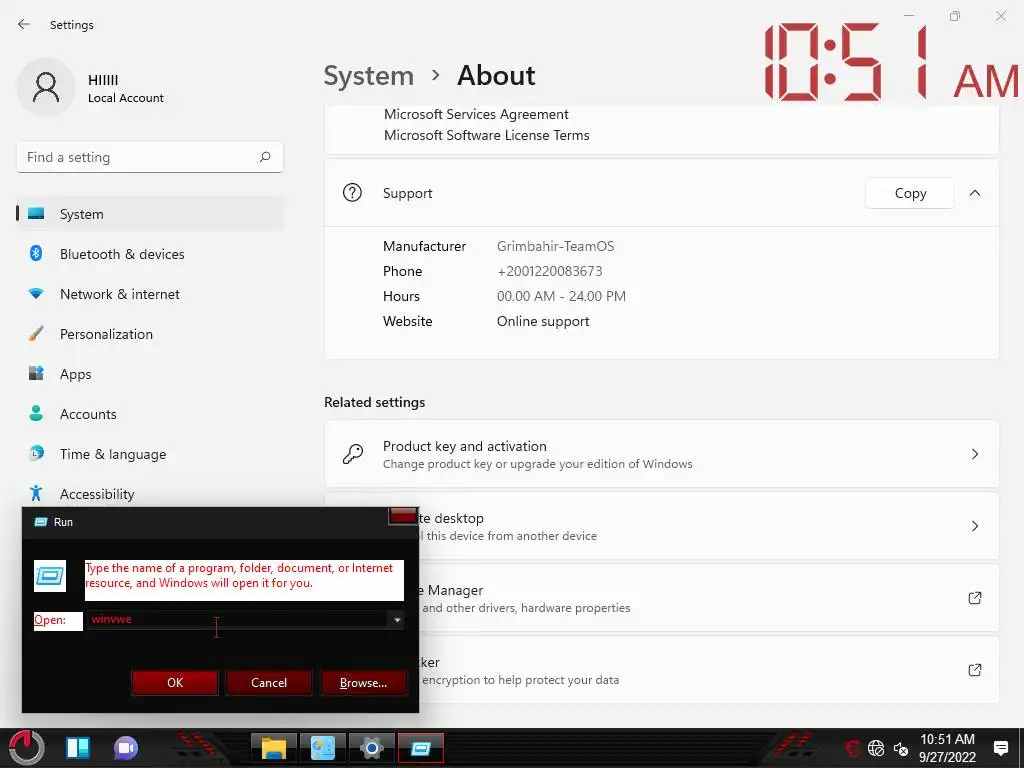Click the user profile avatar icon

tap(46, 87)
